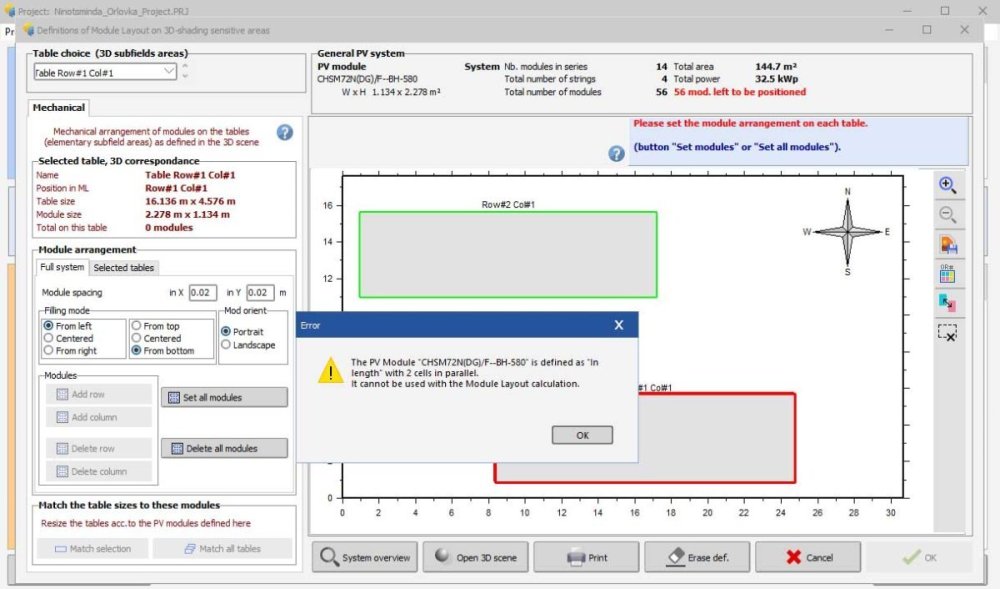
Task: Select From top filling mode
Action: pyautogui.click(x=136, y=326)
